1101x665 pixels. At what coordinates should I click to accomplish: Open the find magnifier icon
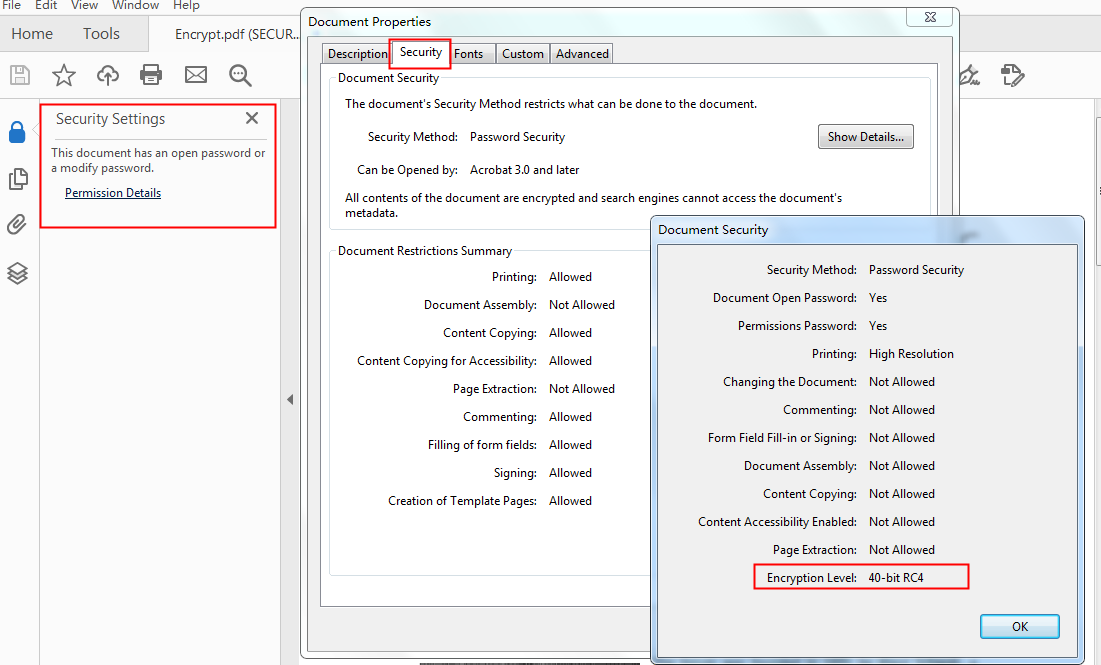point(240,75)
